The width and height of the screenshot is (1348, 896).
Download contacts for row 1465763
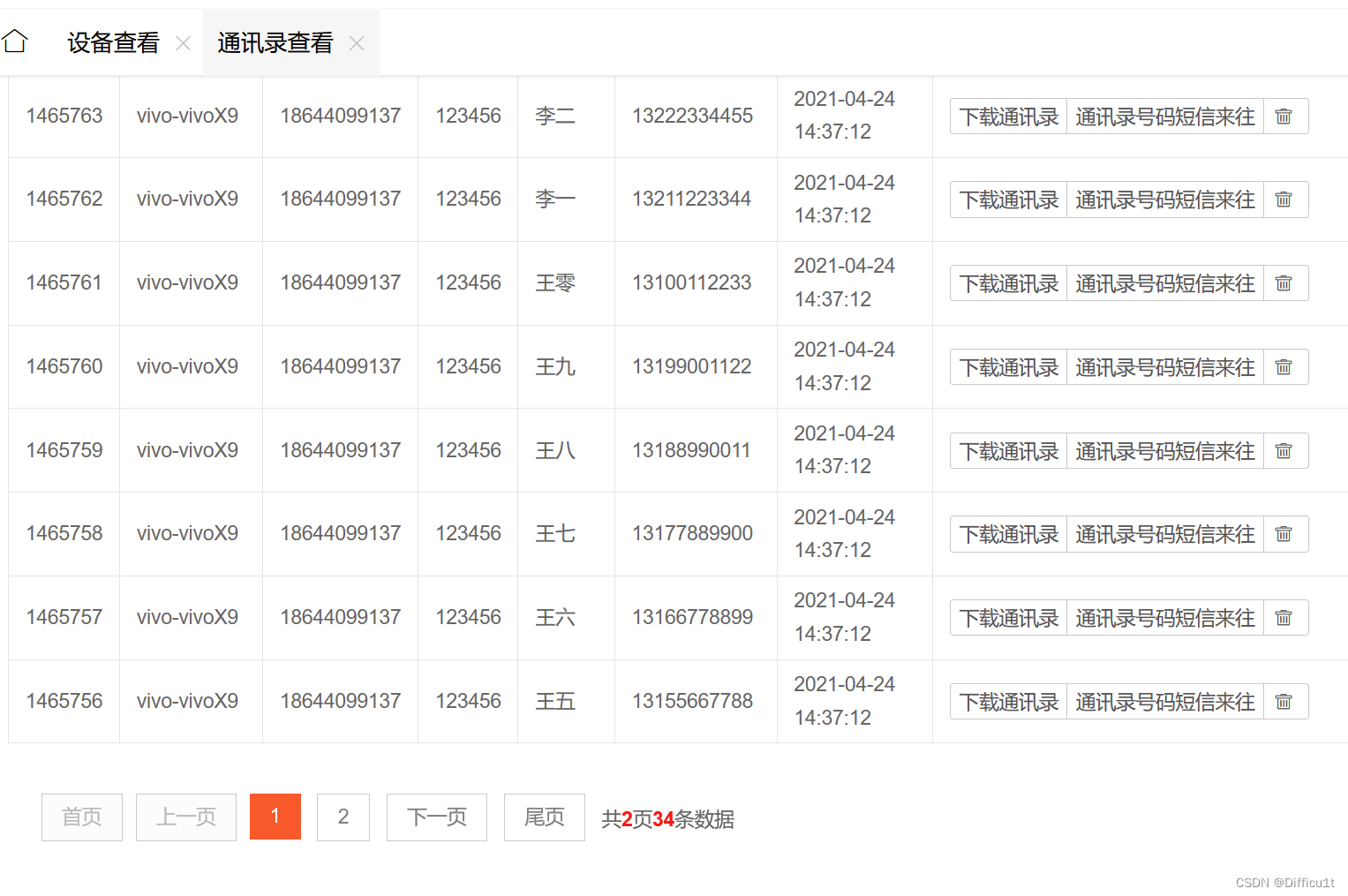click(x=1009, y=117)
